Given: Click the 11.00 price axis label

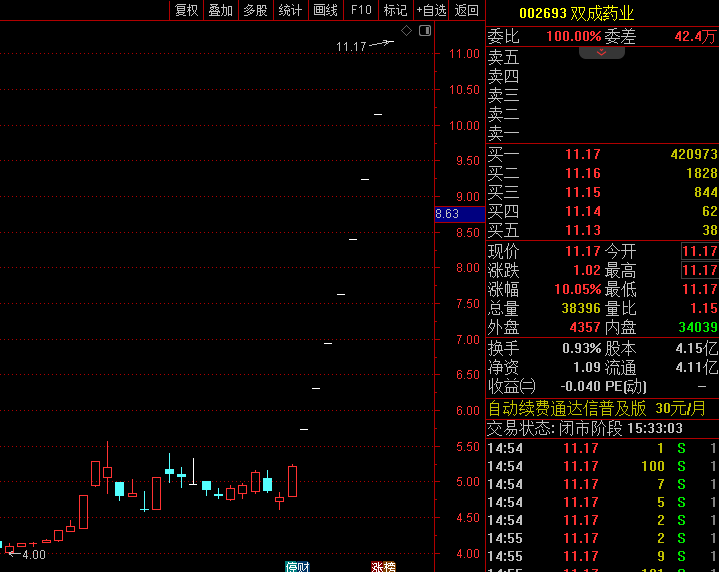Looking at the screenshot, I should tap(464, 54).
